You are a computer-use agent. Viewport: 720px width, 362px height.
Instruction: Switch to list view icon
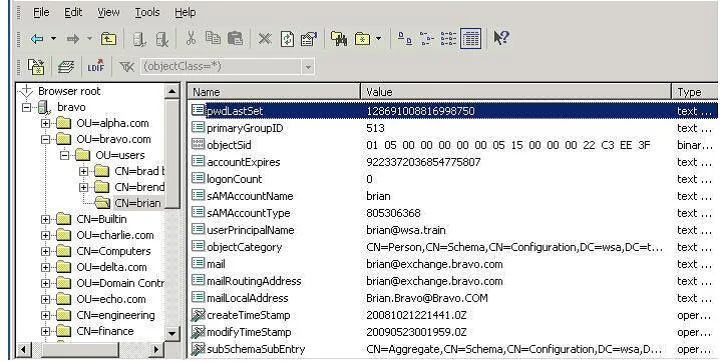click(x=448, y=39)
